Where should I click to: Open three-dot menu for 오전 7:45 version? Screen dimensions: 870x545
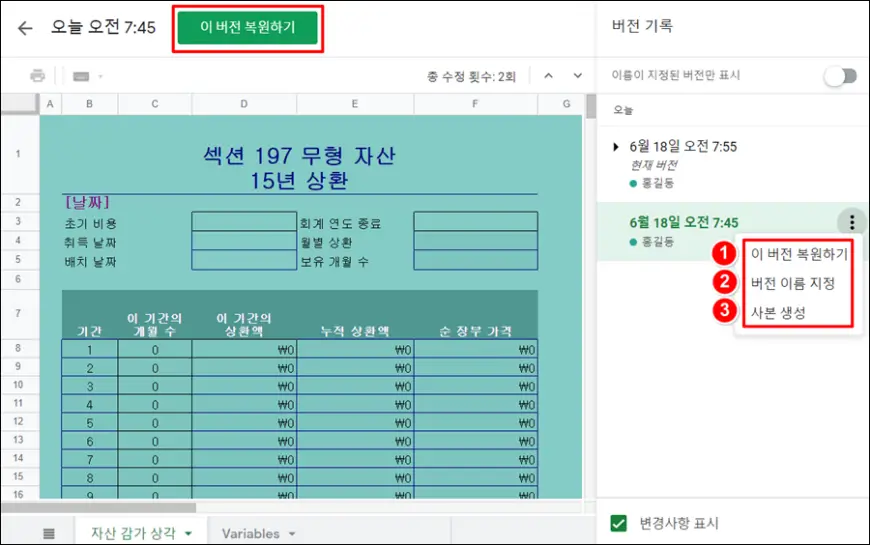click(x=850, y=223)
